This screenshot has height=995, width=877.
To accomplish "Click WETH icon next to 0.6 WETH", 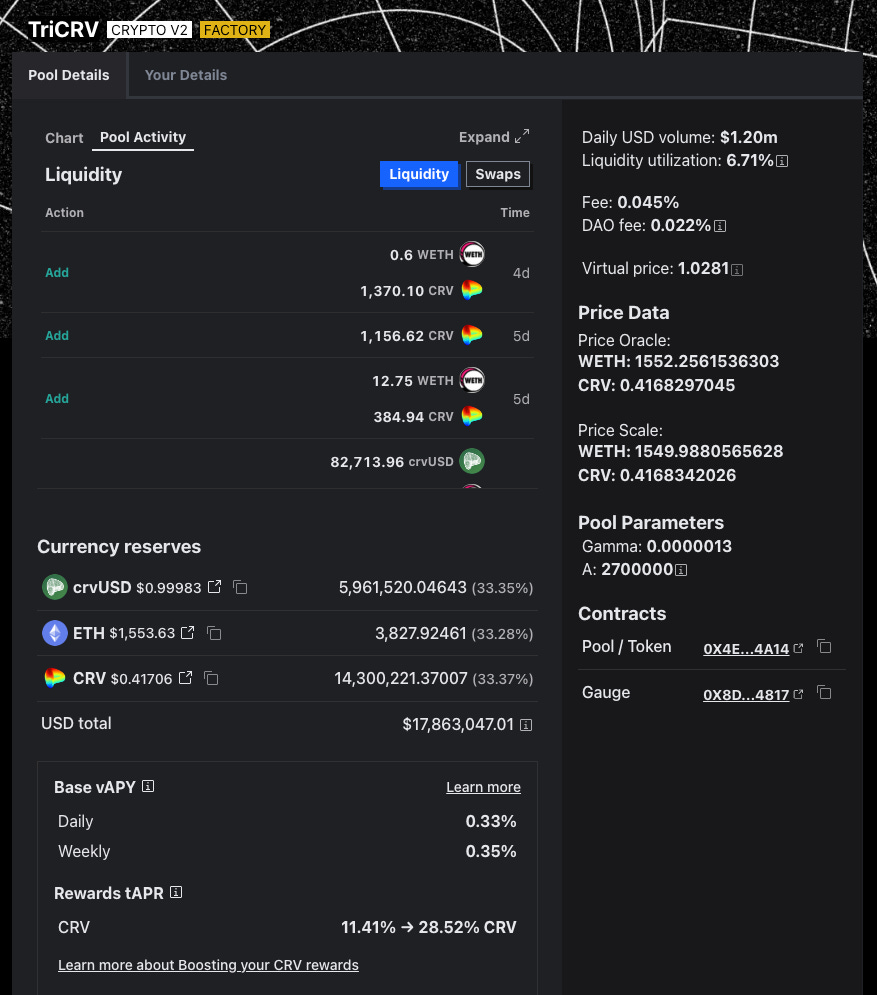I will [x=471, y=254].
